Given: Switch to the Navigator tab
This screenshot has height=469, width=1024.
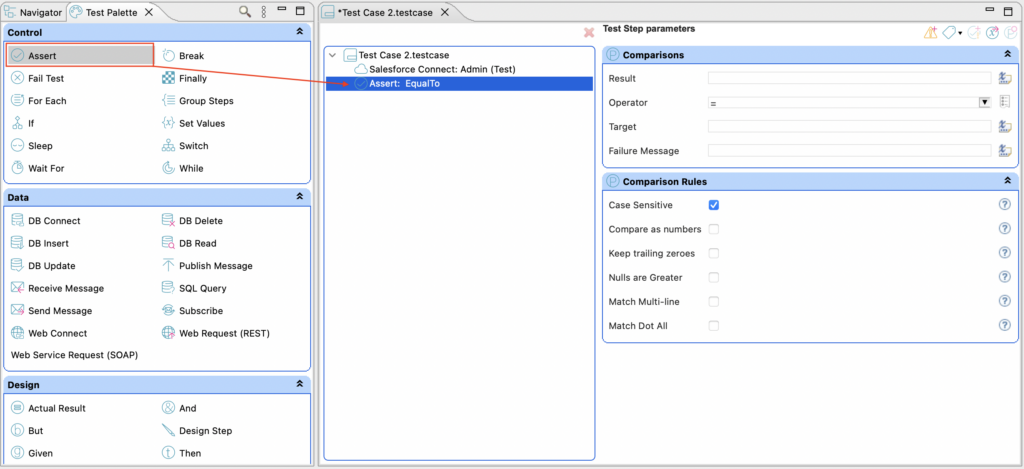Looking at the screenshot, I should tap(33, 12).
